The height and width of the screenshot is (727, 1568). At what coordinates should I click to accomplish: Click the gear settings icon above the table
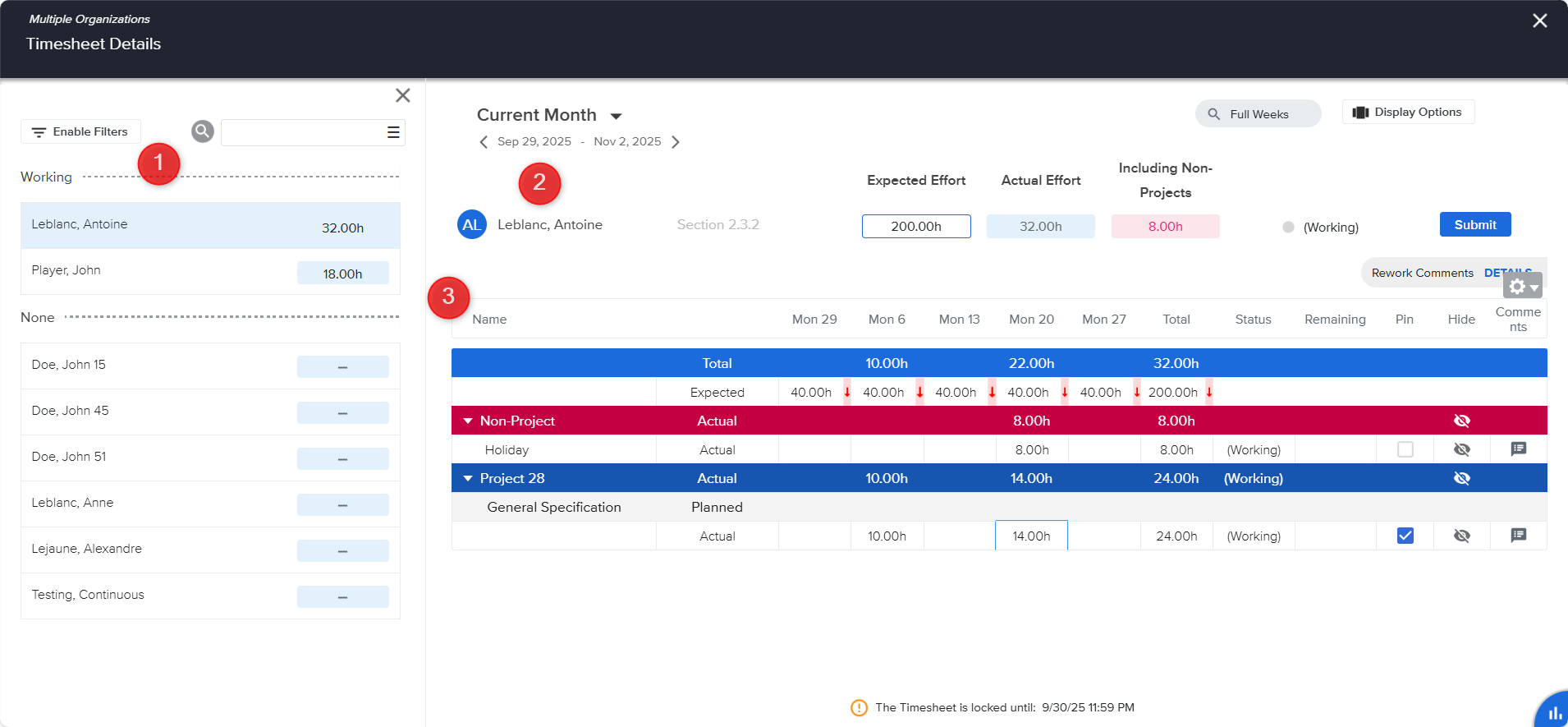coord(1521,286)
